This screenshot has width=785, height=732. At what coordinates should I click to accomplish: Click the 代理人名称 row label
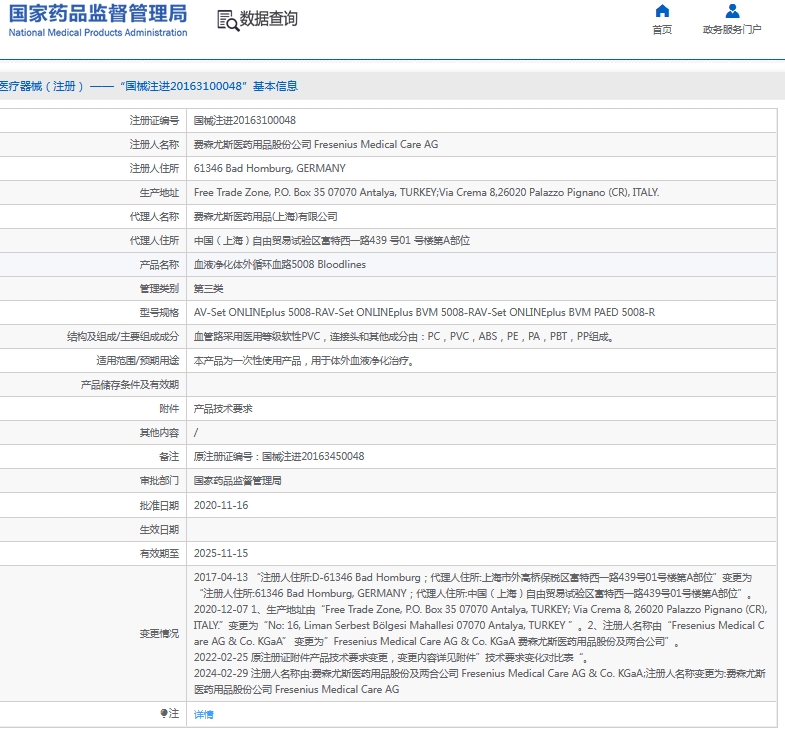154,216
